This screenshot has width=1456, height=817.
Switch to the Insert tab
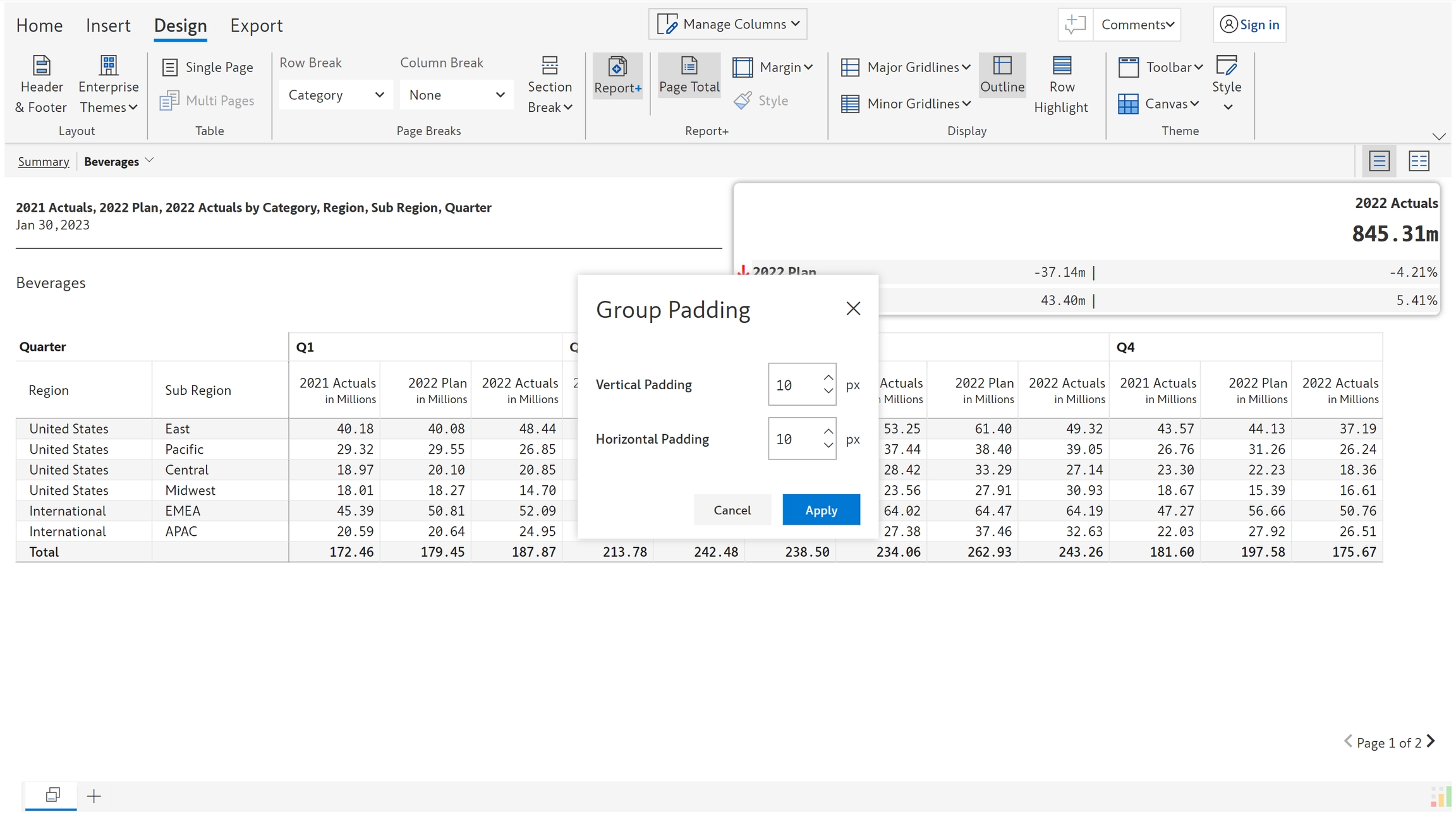[108, 25]
